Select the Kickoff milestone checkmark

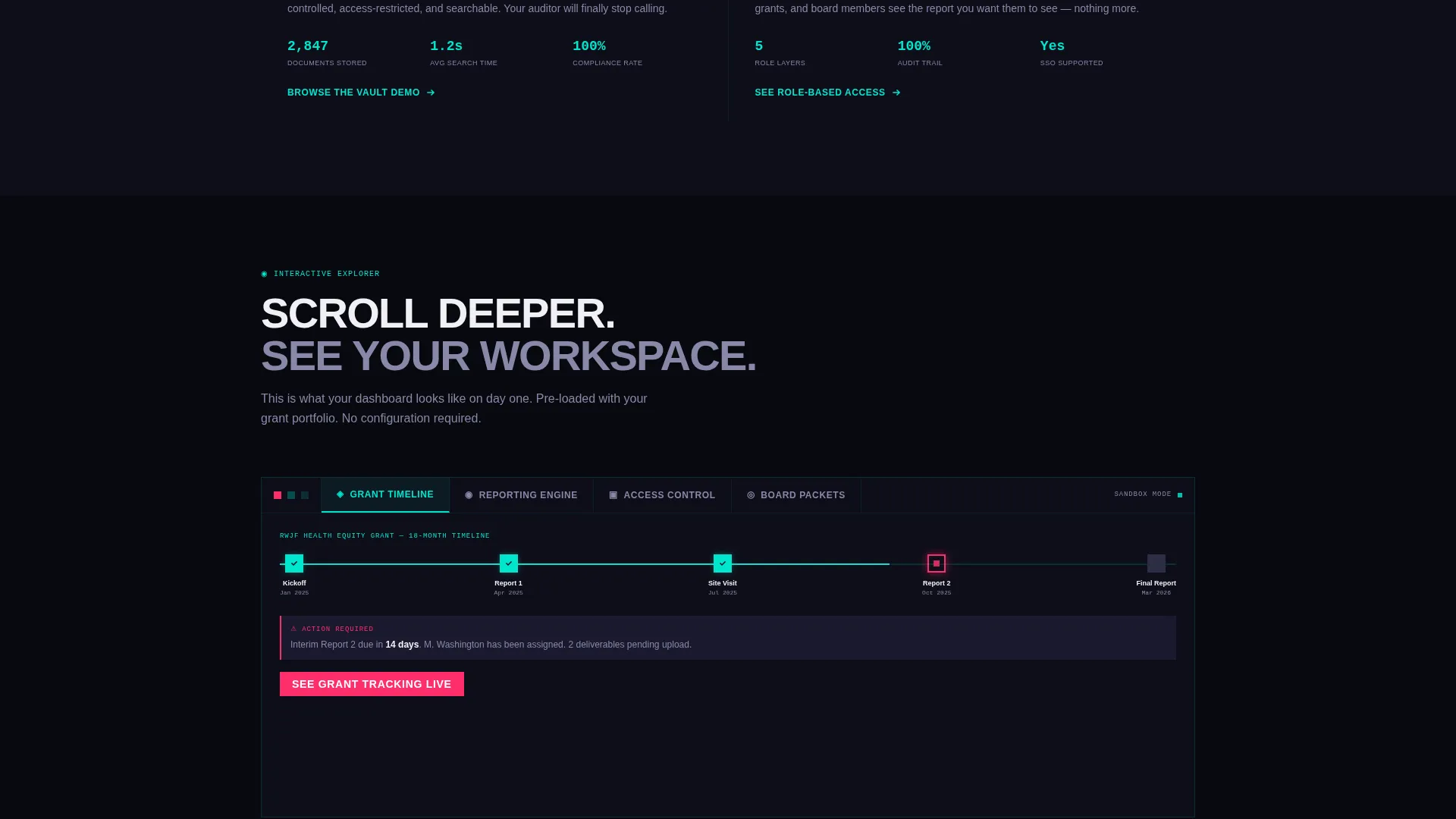294,563
